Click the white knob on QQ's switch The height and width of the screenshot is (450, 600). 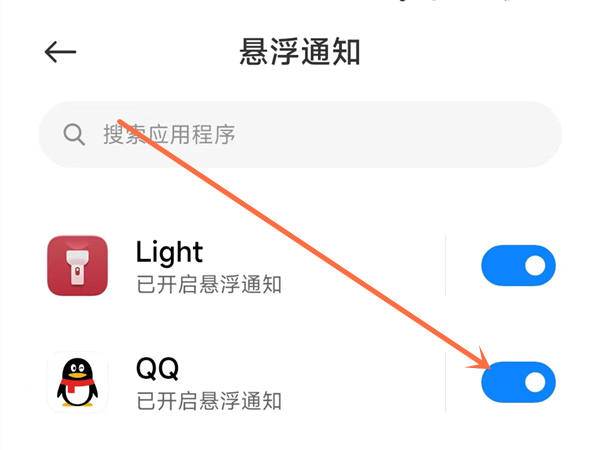[x=535, y=382]
